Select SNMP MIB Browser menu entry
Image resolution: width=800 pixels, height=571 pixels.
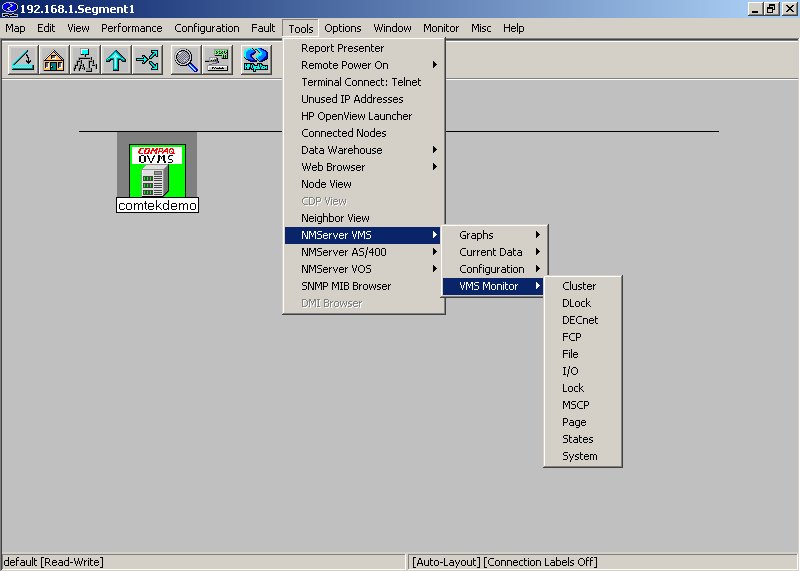pyautogui.click(x=346, y=286)
